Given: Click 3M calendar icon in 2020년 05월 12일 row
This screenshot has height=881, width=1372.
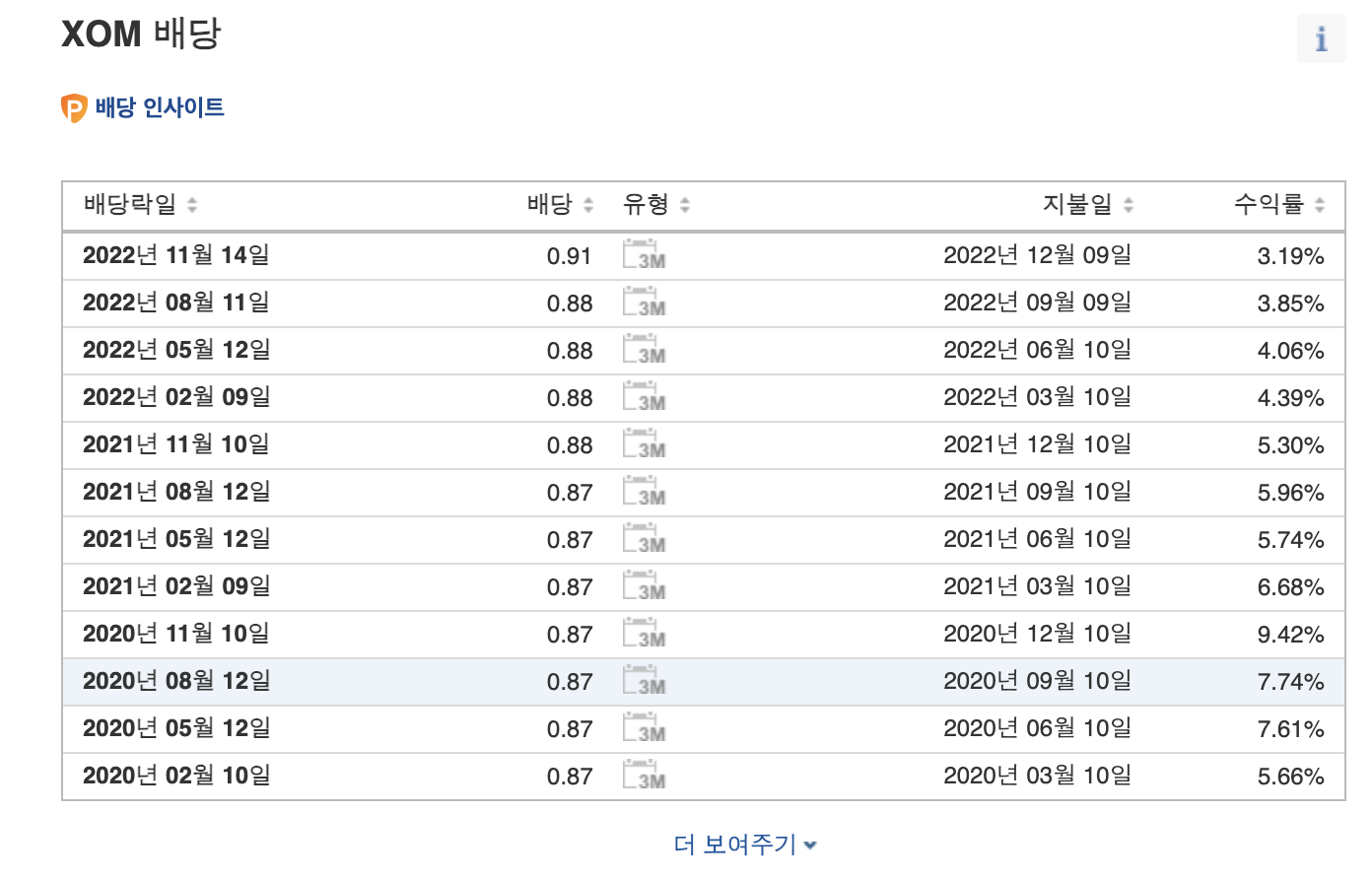Looking at the screenshot, I should click(x=644, y=727).
